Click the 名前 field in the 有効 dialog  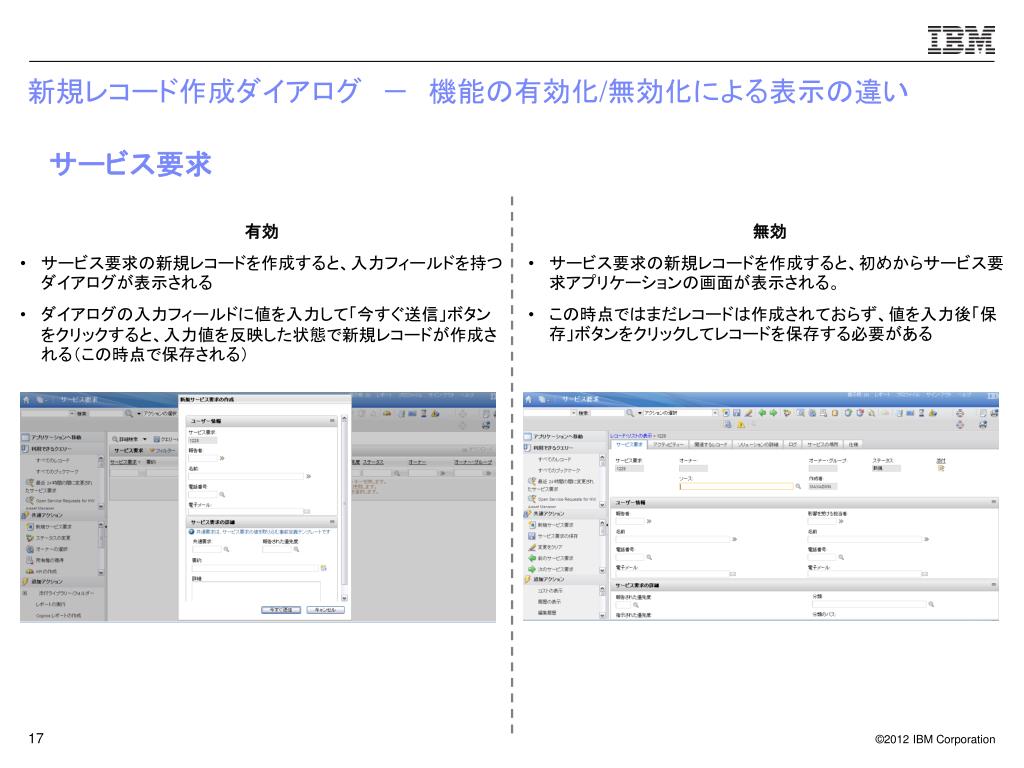pyautogui.click(x=246, y=476)
